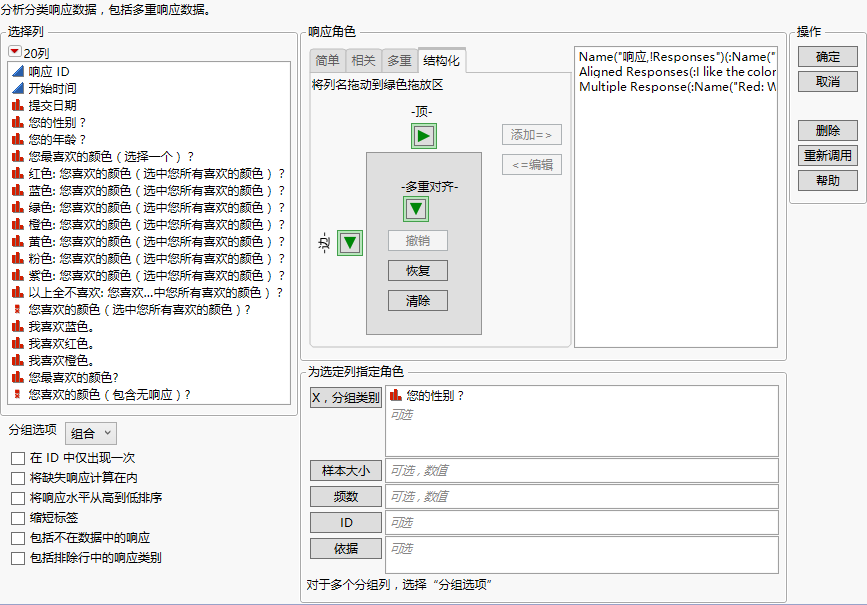Click the ID role button

click(x=346, y=523)
